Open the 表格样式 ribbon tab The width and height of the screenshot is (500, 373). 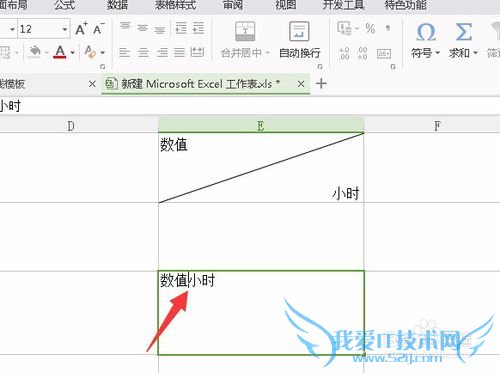(x=175, y=5)
